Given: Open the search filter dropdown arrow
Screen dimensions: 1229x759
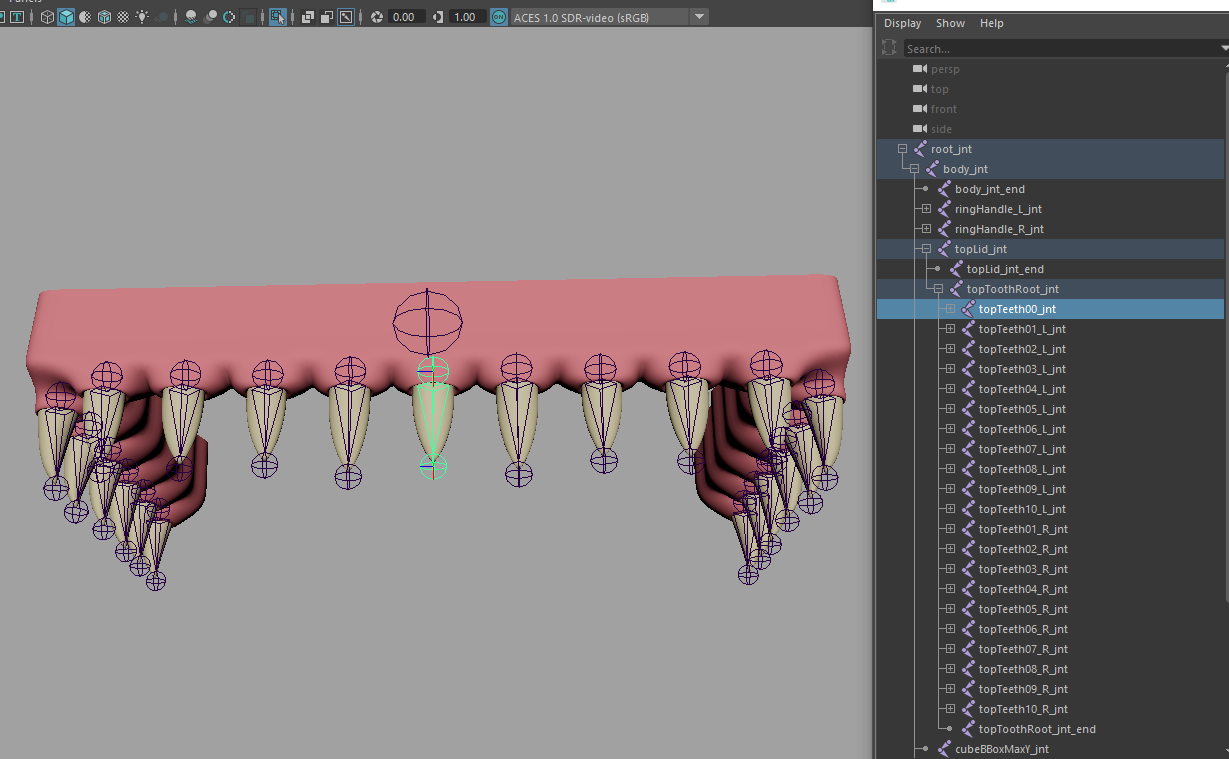Looking at the screenshot, I should 1224,48.
